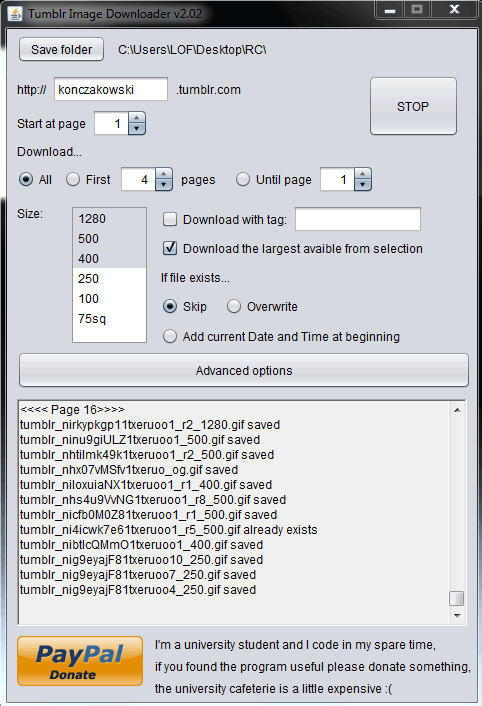Click log line ending r2_1280.gif saved
The width and height of the screenshot is (482, 706).
pos(150,425)
